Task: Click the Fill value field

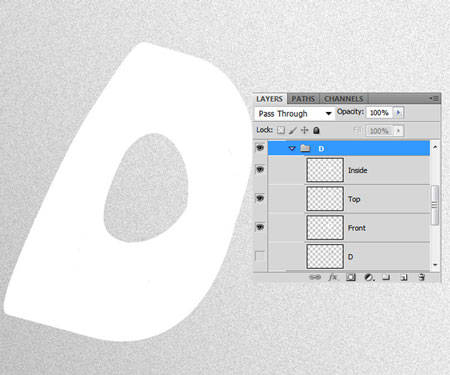Action: click(x=379, y=131)
